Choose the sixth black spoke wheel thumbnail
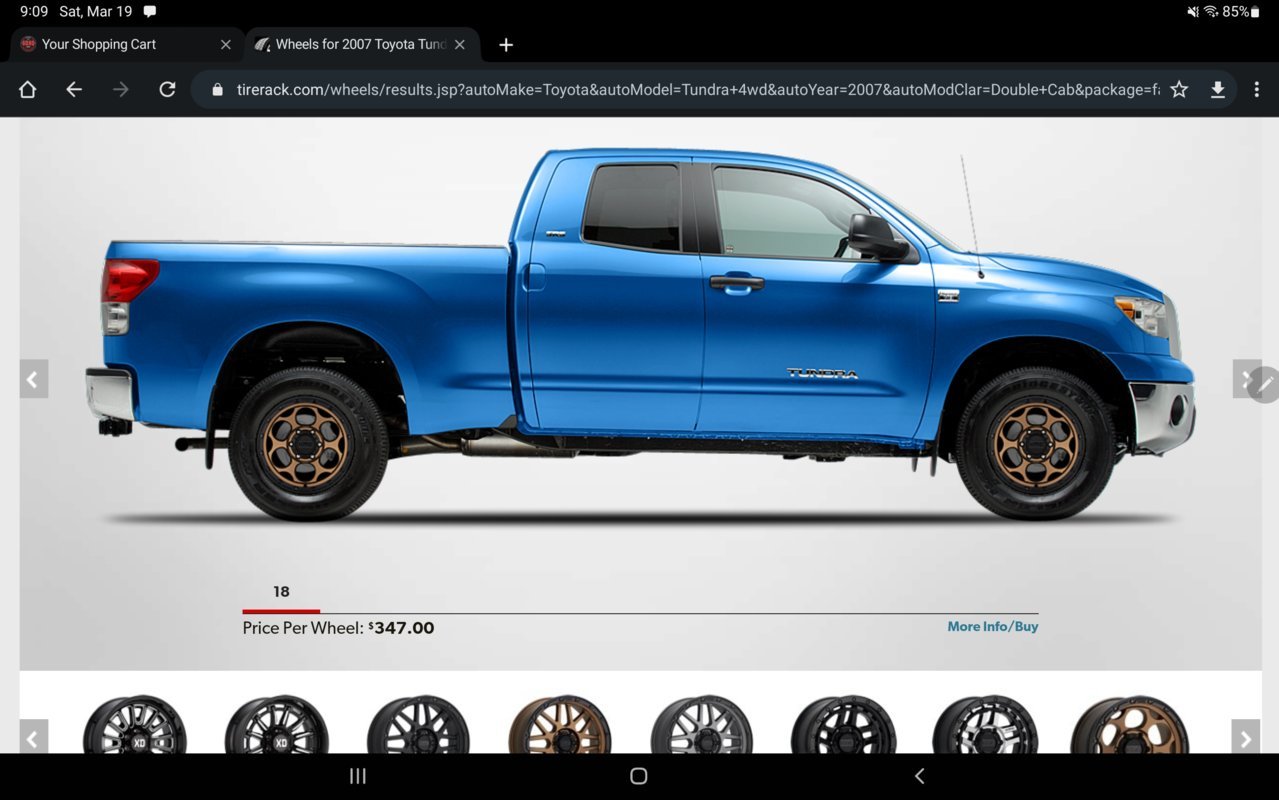The width and height of the screenshot is (1279, 800). coord(843,725)
